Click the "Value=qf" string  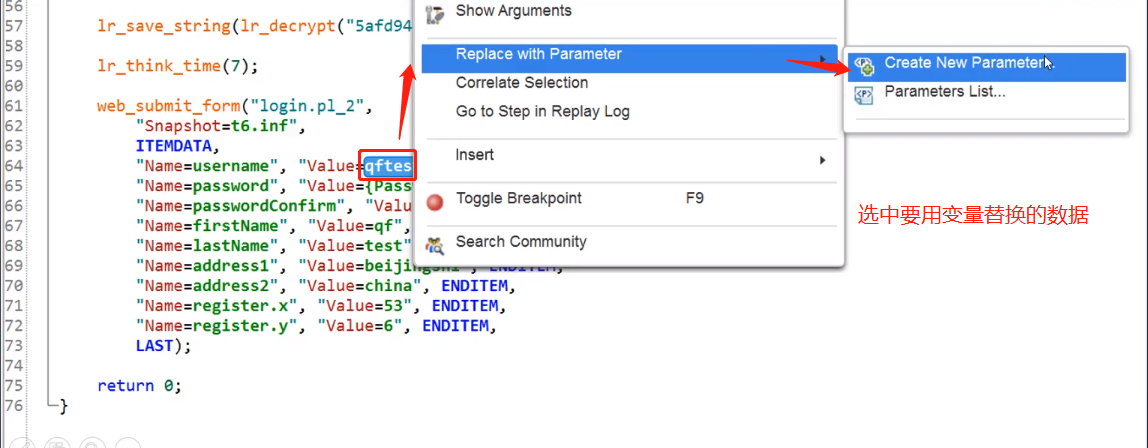[x=356, y=225]
